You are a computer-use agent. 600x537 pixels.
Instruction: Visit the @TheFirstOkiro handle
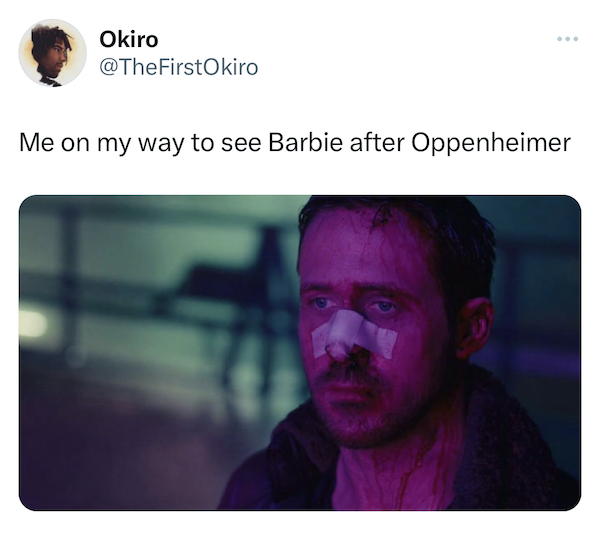point(179,67)
